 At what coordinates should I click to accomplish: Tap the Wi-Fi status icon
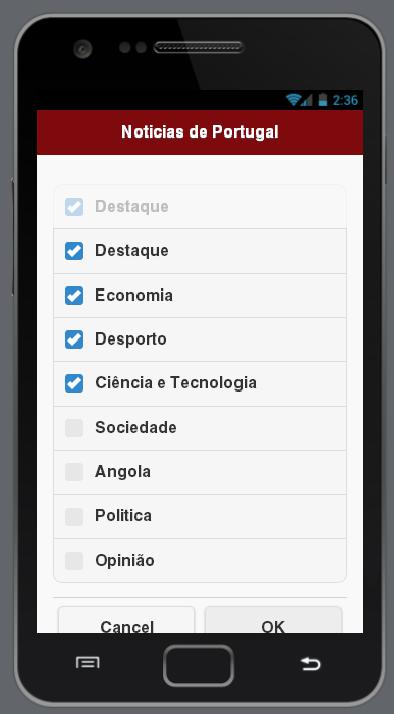(293, 99)
